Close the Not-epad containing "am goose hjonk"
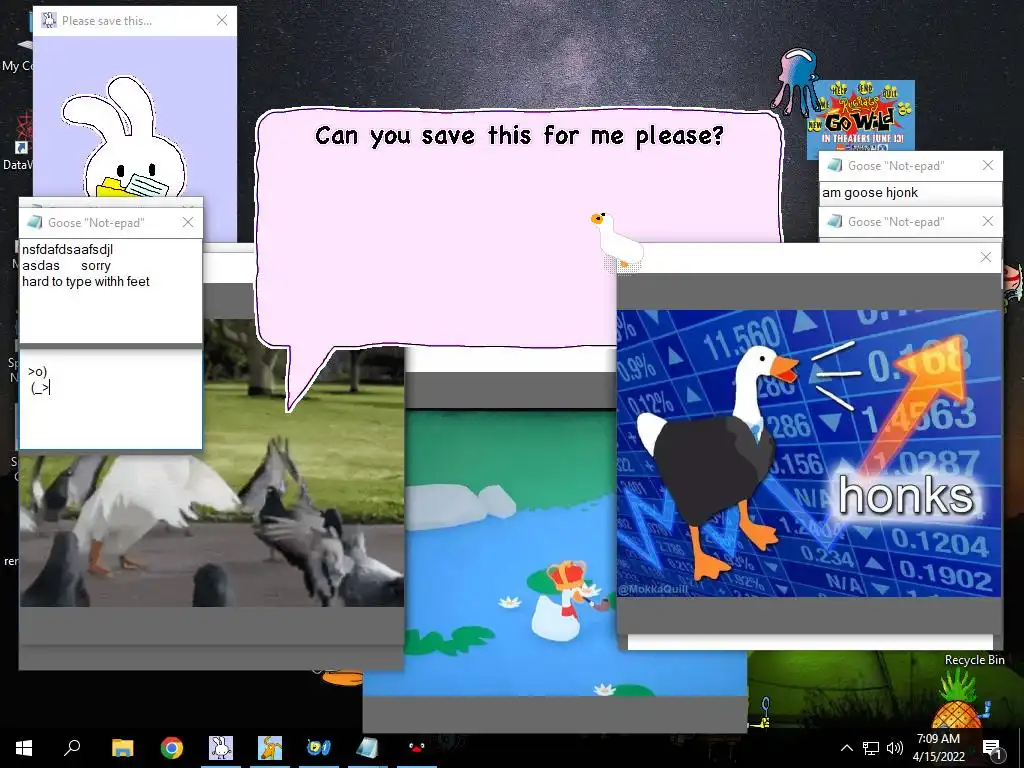The width and height of the screenshot is (1024, 768). point(988,165)
